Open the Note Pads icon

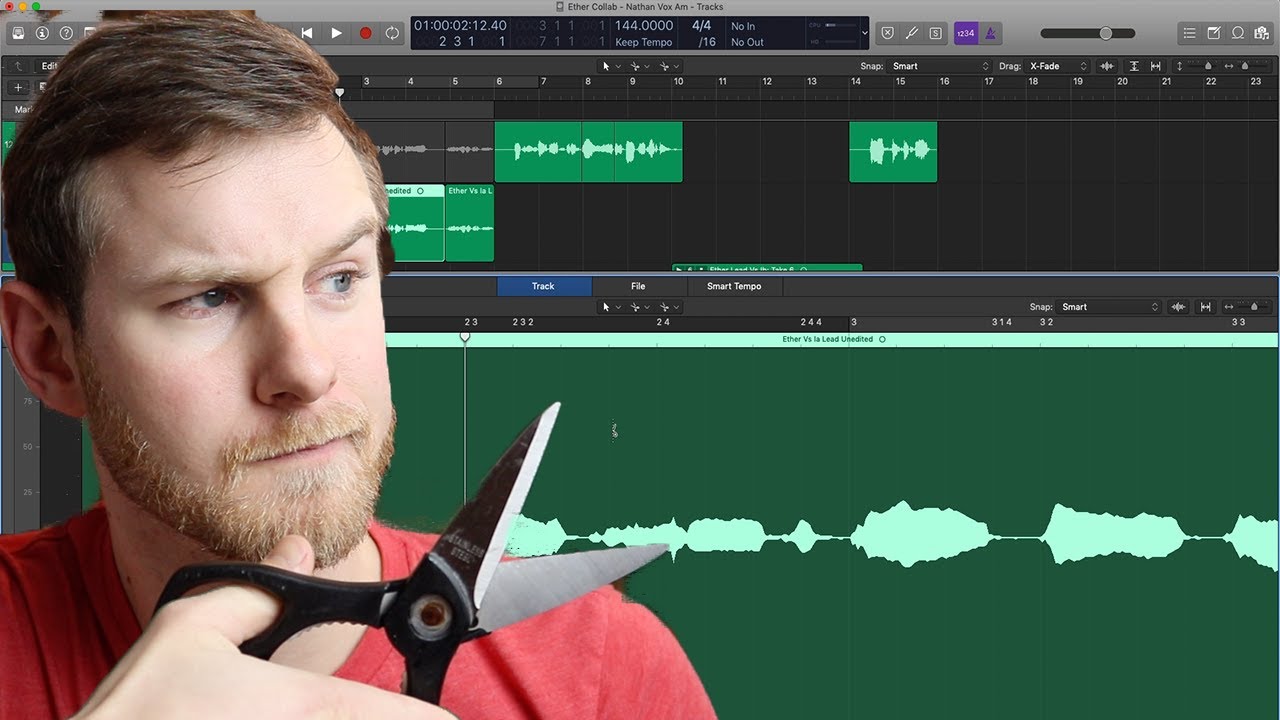(x=1213, y=33)
